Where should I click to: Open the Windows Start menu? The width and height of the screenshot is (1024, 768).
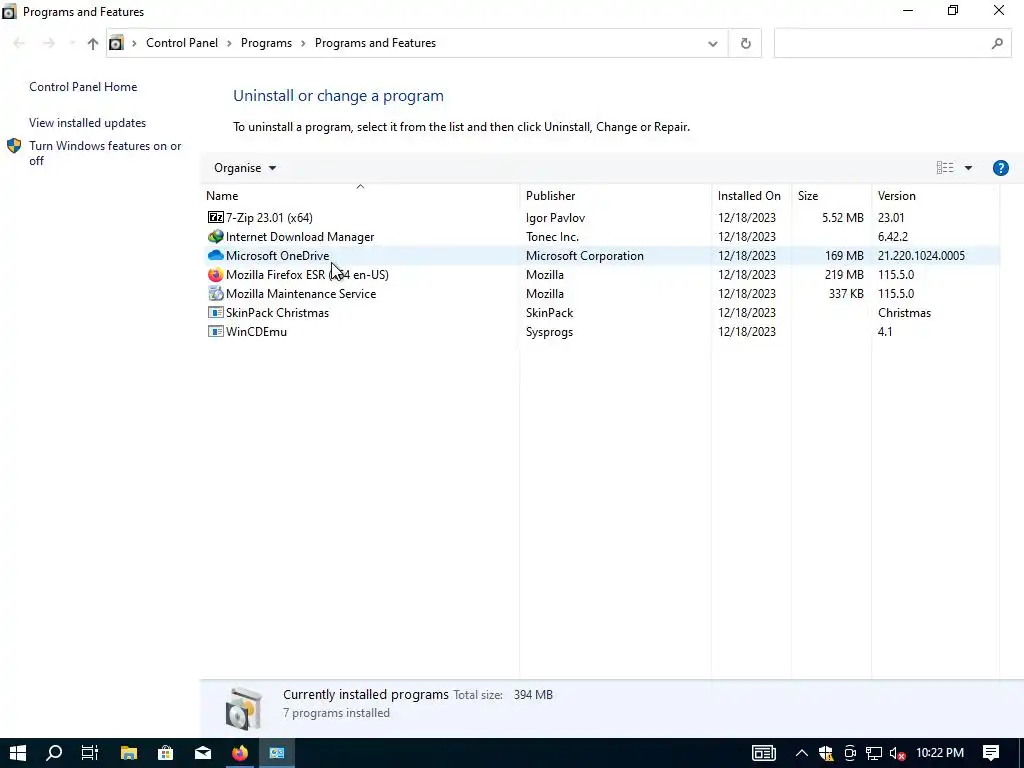pyautogui.click(x=18, y=753)
